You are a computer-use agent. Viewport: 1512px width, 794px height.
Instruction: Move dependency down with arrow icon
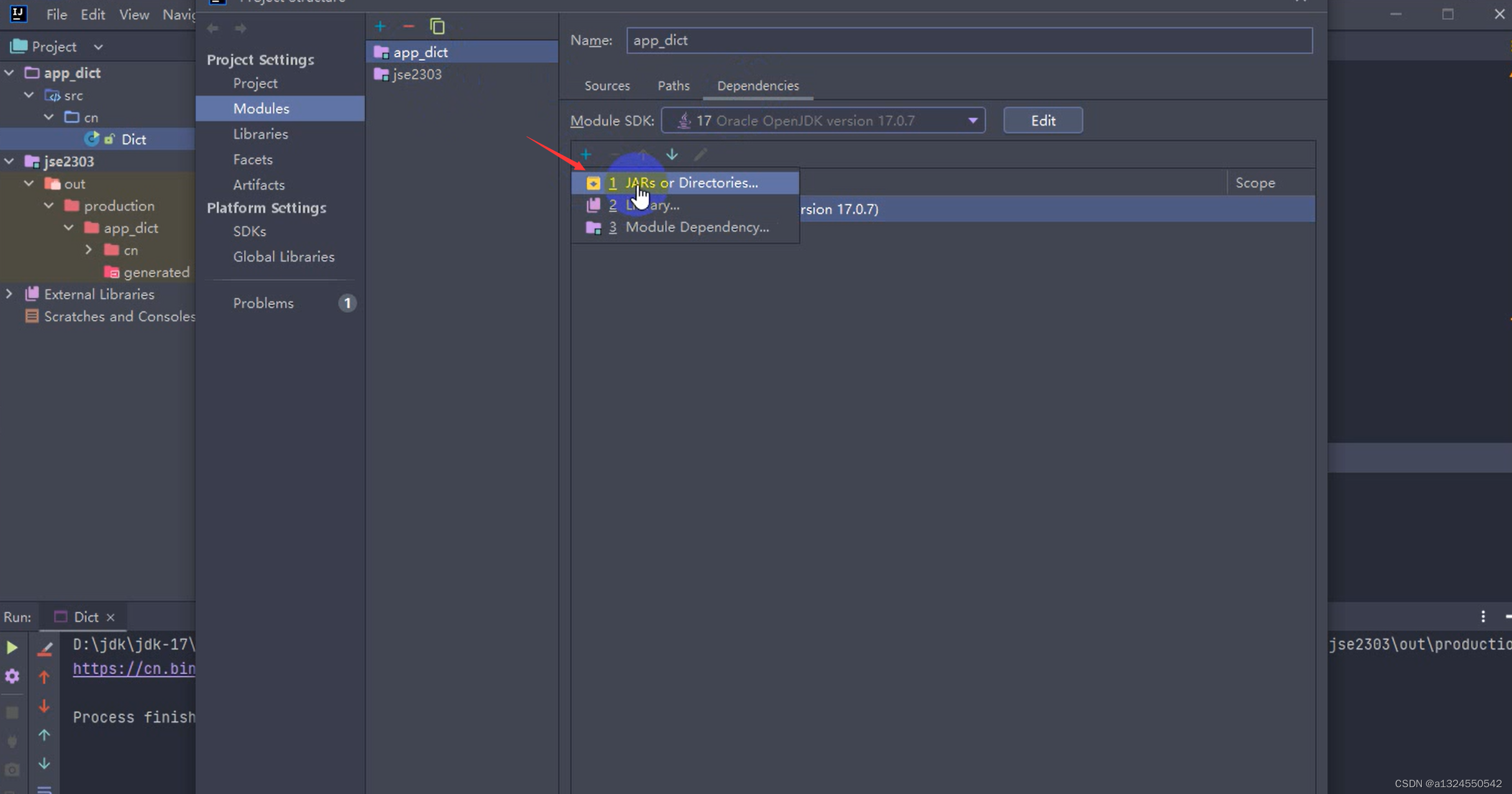pos(671,154)
